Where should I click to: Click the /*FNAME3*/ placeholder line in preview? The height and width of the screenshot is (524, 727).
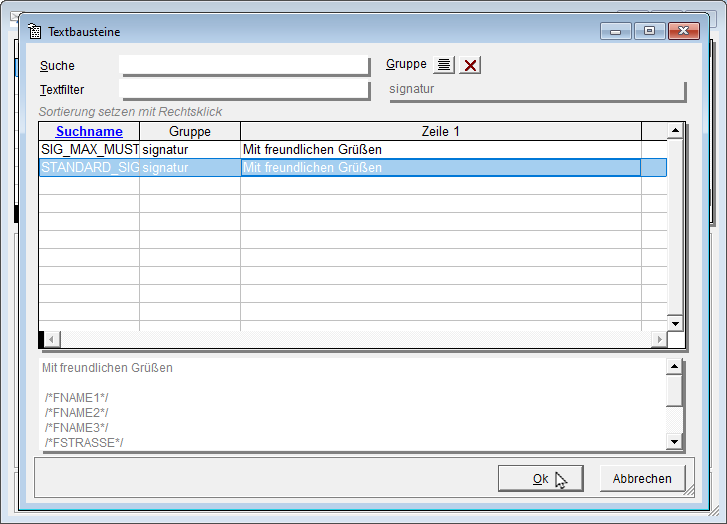point(77,428)
